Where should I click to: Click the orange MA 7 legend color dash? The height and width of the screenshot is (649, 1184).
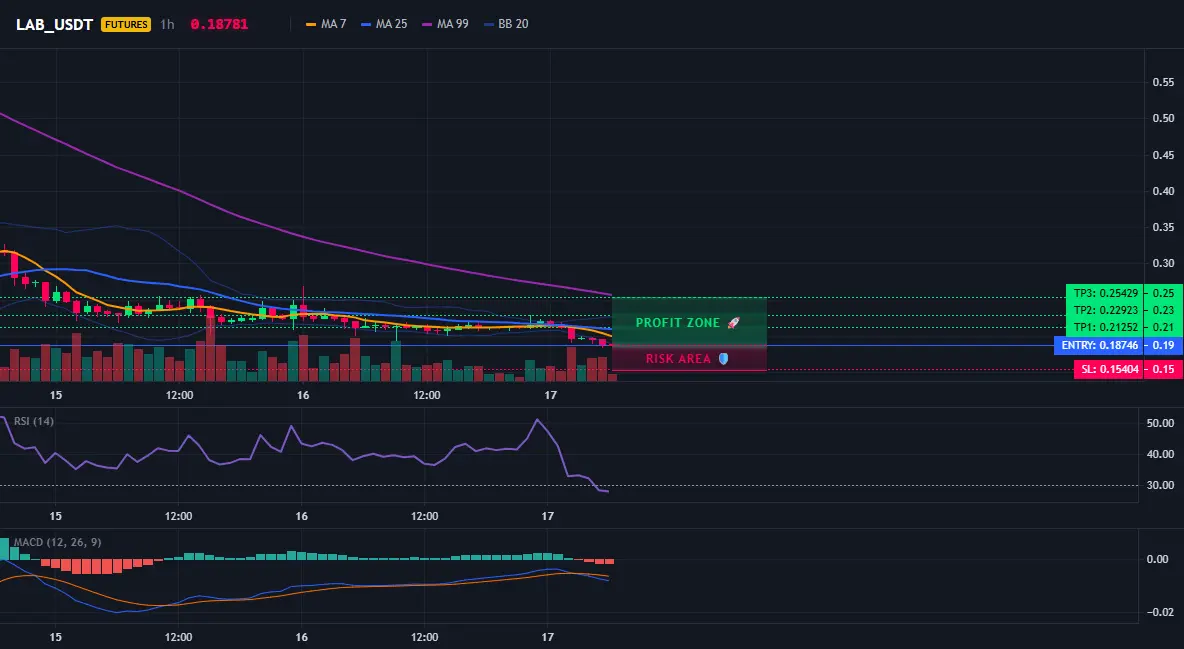[310, 24]
